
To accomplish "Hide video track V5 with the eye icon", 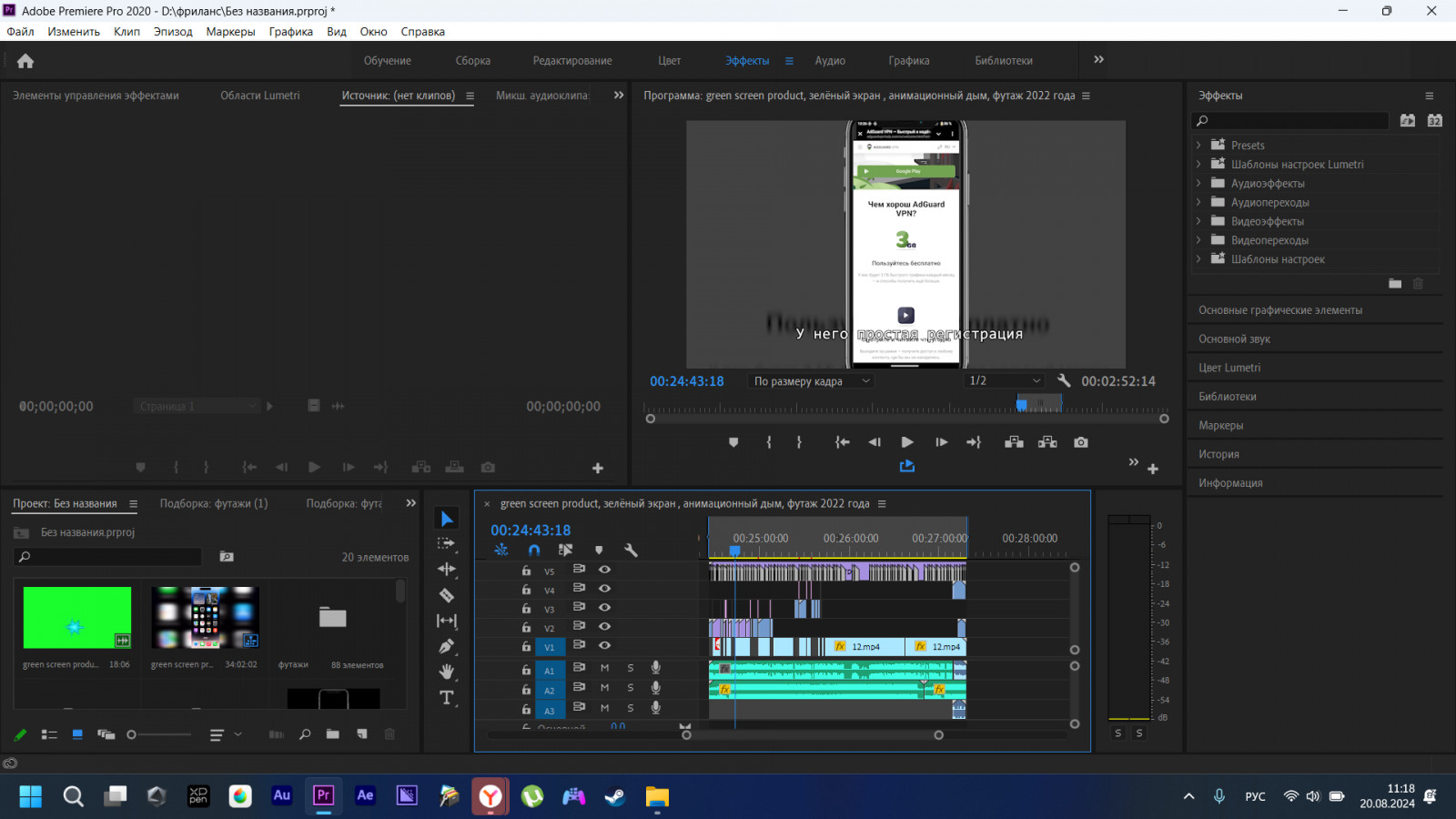I will tap(604, 570).
